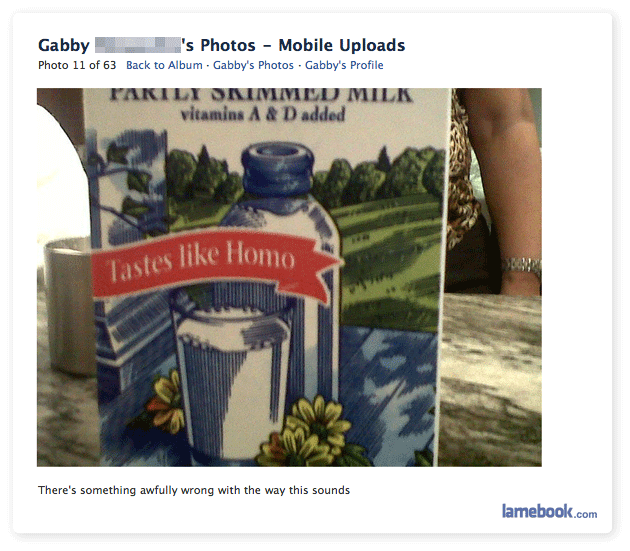Viewport: 630px width, 551px height.
Task: Click the PARTLY SKIMMED MILK text
Action: click(260, 94)
